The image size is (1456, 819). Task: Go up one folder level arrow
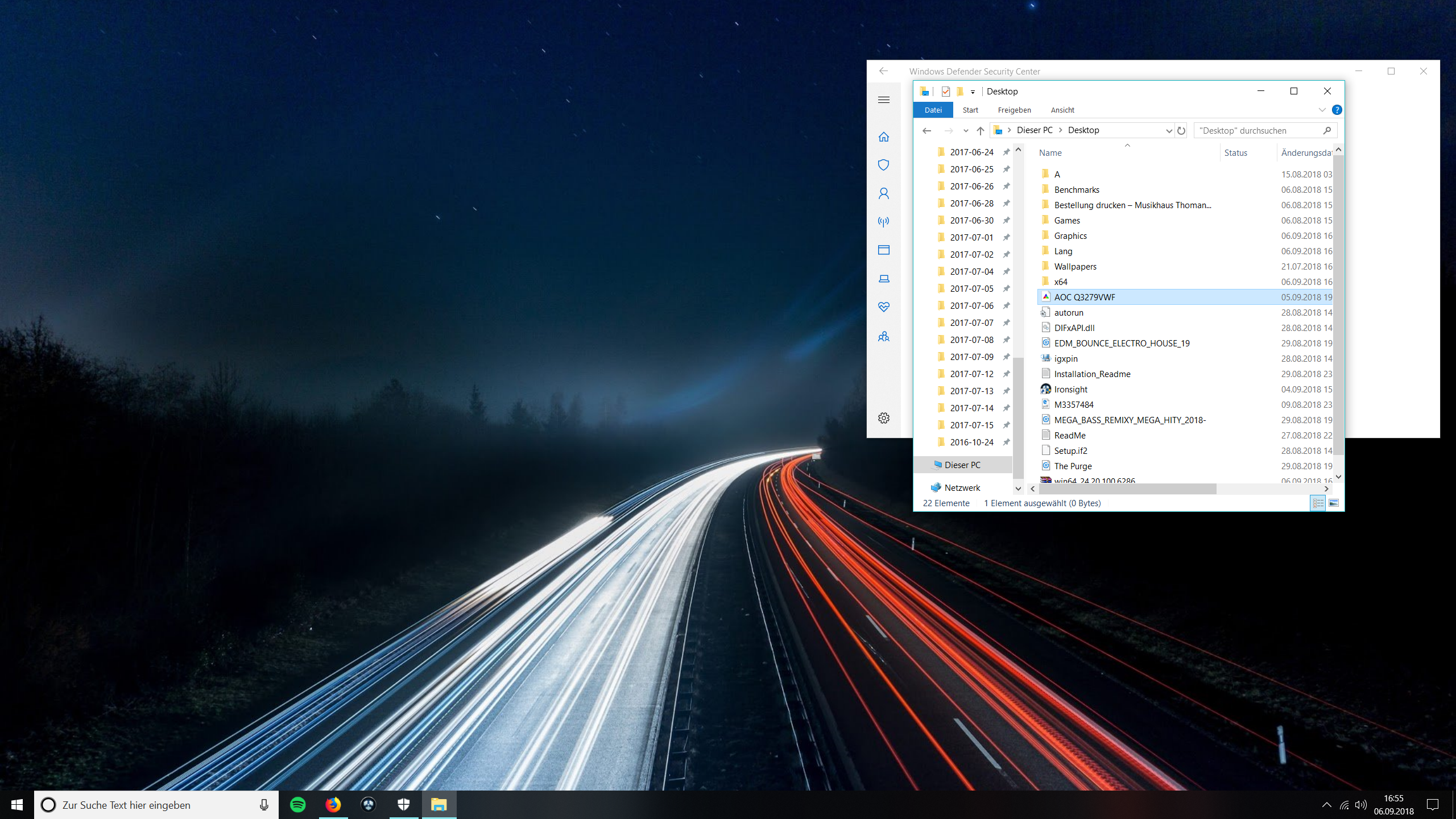[x=981, y=130]
